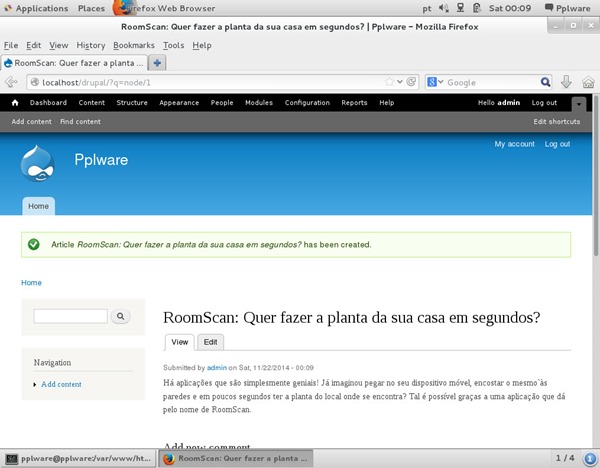Open the Bookmarks menu
This screenshot has width=600, height=468.
click(x=134, y=45)
